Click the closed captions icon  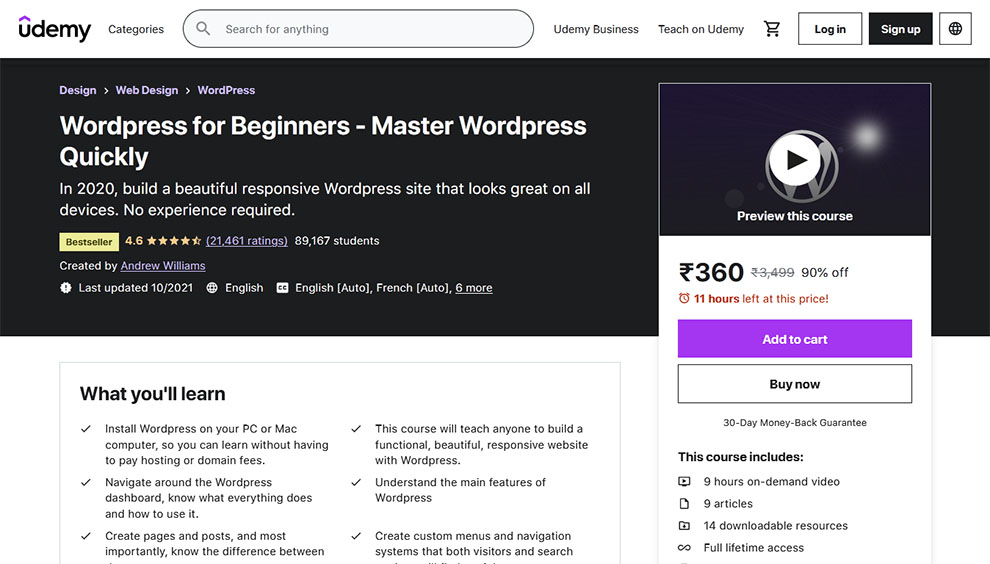(x=282, y=288)
